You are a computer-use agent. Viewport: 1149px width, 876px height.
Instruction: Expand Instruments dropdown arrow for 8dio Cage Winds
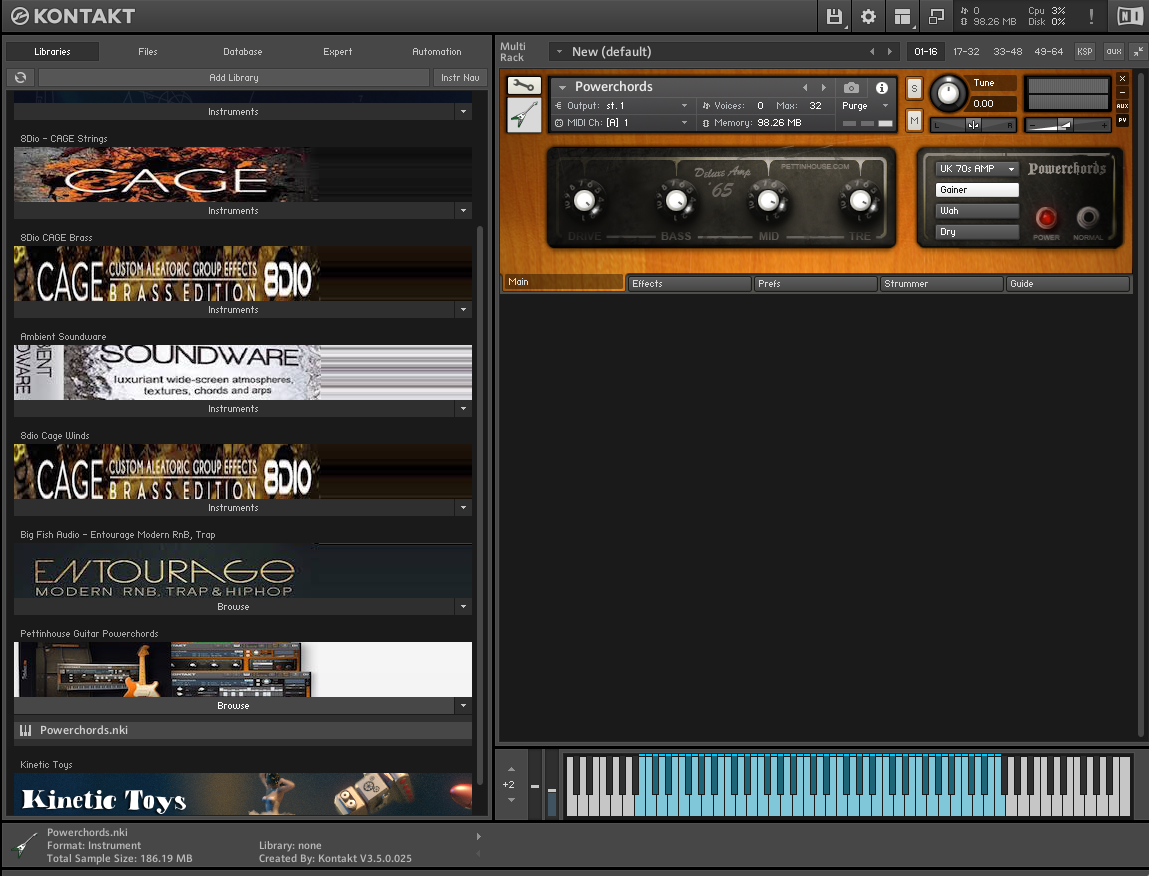pyautogui.click(x=463, y=507)
